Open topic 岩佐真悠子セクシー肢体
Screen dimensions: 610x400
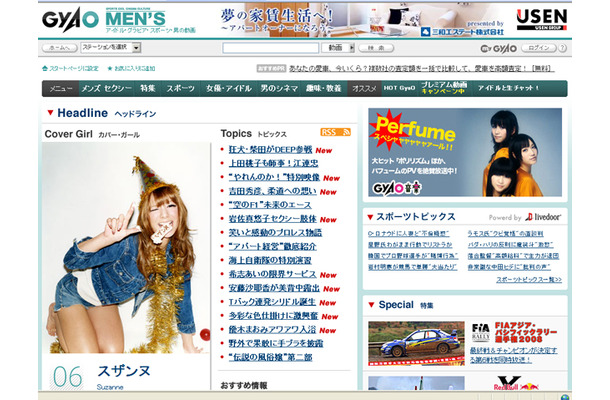coord(272,219)
